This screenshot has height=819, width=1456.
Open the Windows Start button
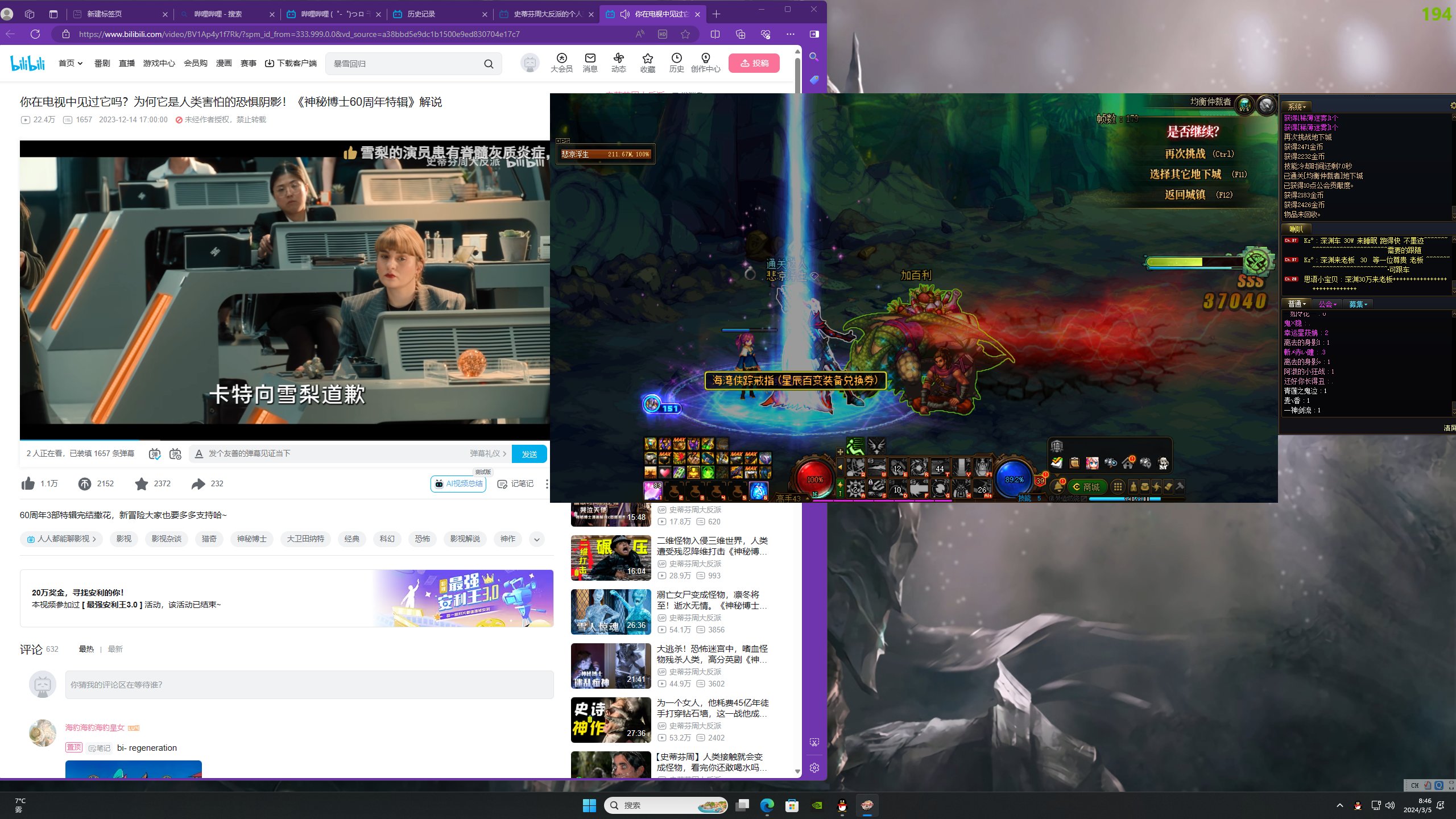[589, 805]
